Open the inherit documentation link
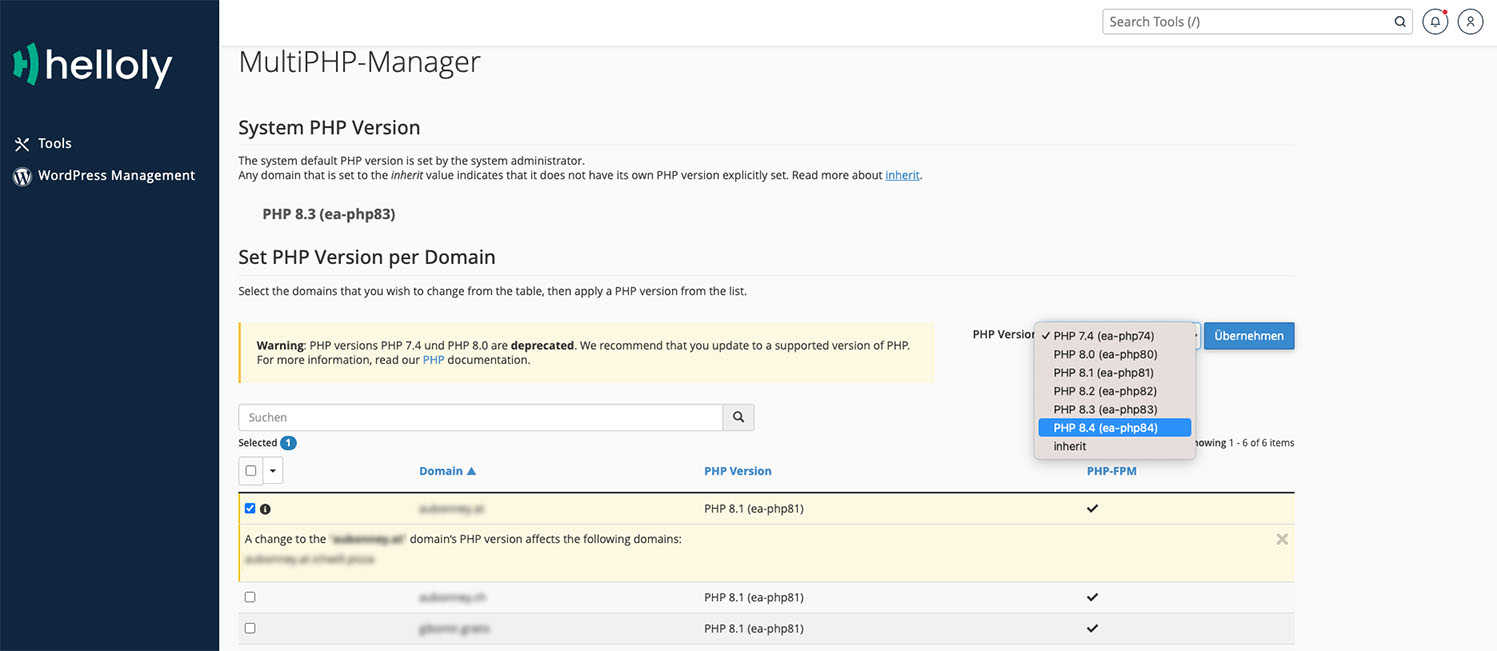Image resolution: width=1497 pixels, height=651 pixels. click(902, 175)
